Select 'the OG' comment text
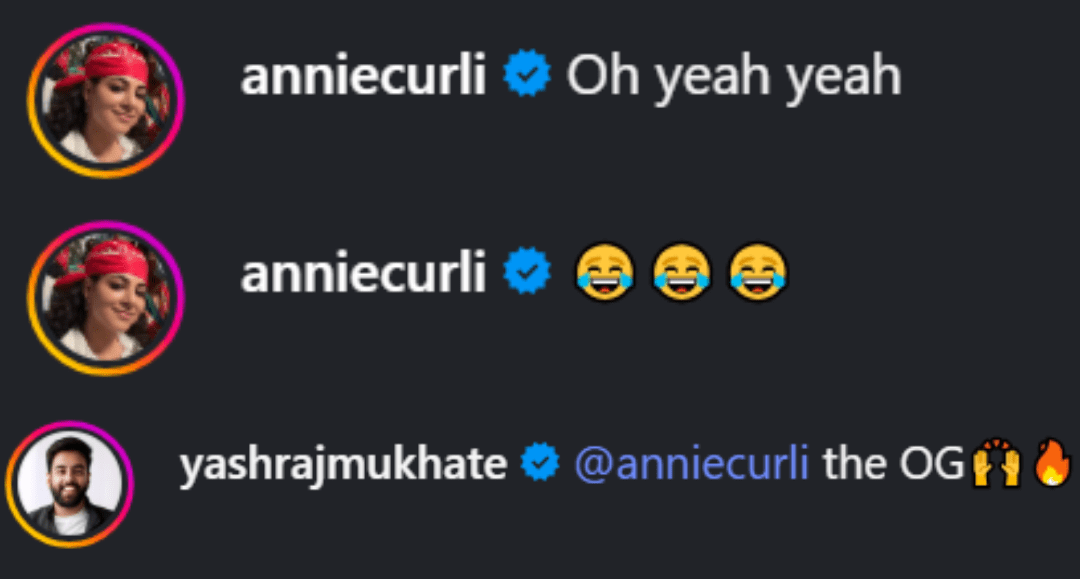 point(893,463)
